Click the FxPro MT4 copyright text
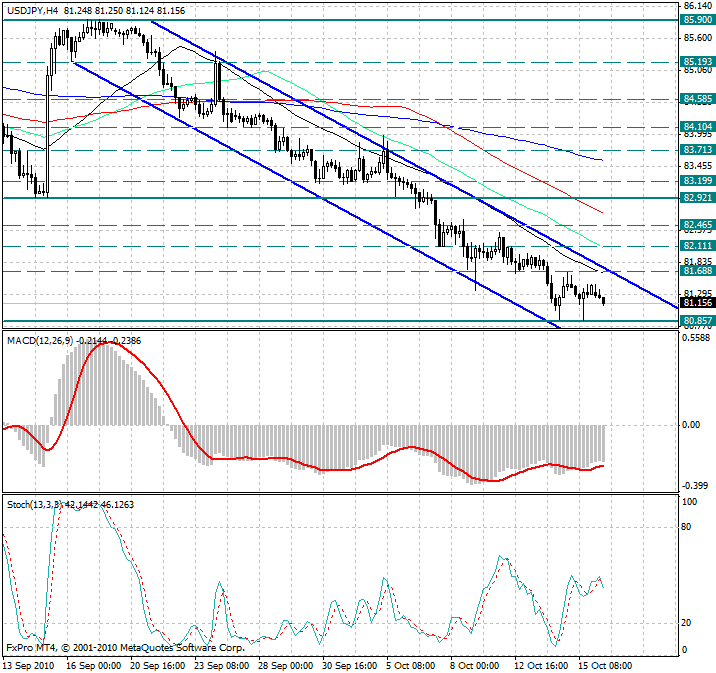This screenshot has height=673, width=716. (126, 648)
